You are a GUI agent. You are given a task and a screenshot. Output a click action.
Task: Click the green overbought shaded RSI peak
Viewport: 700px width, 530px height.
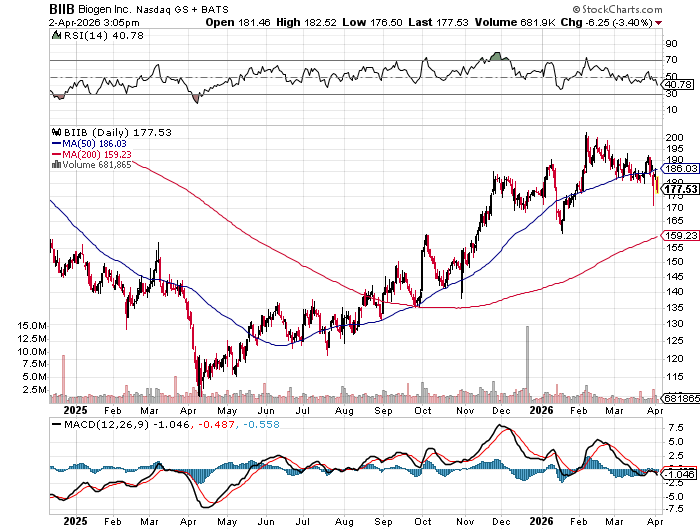[496, 57]
